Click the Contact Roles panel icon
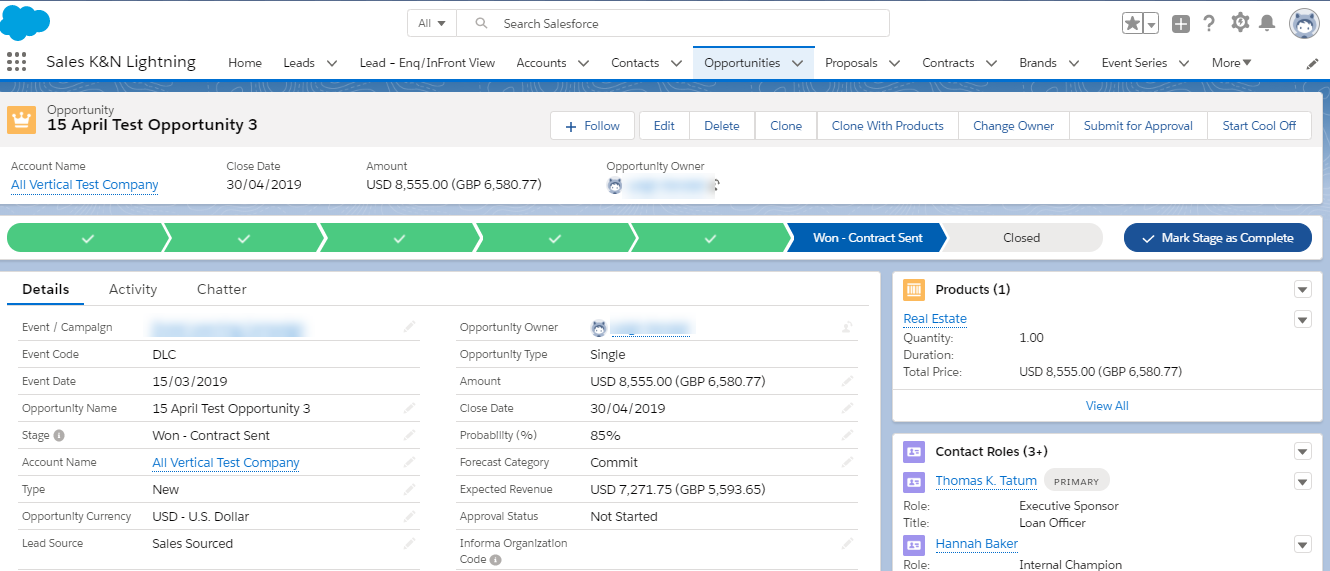 click(x=914, y=451)
